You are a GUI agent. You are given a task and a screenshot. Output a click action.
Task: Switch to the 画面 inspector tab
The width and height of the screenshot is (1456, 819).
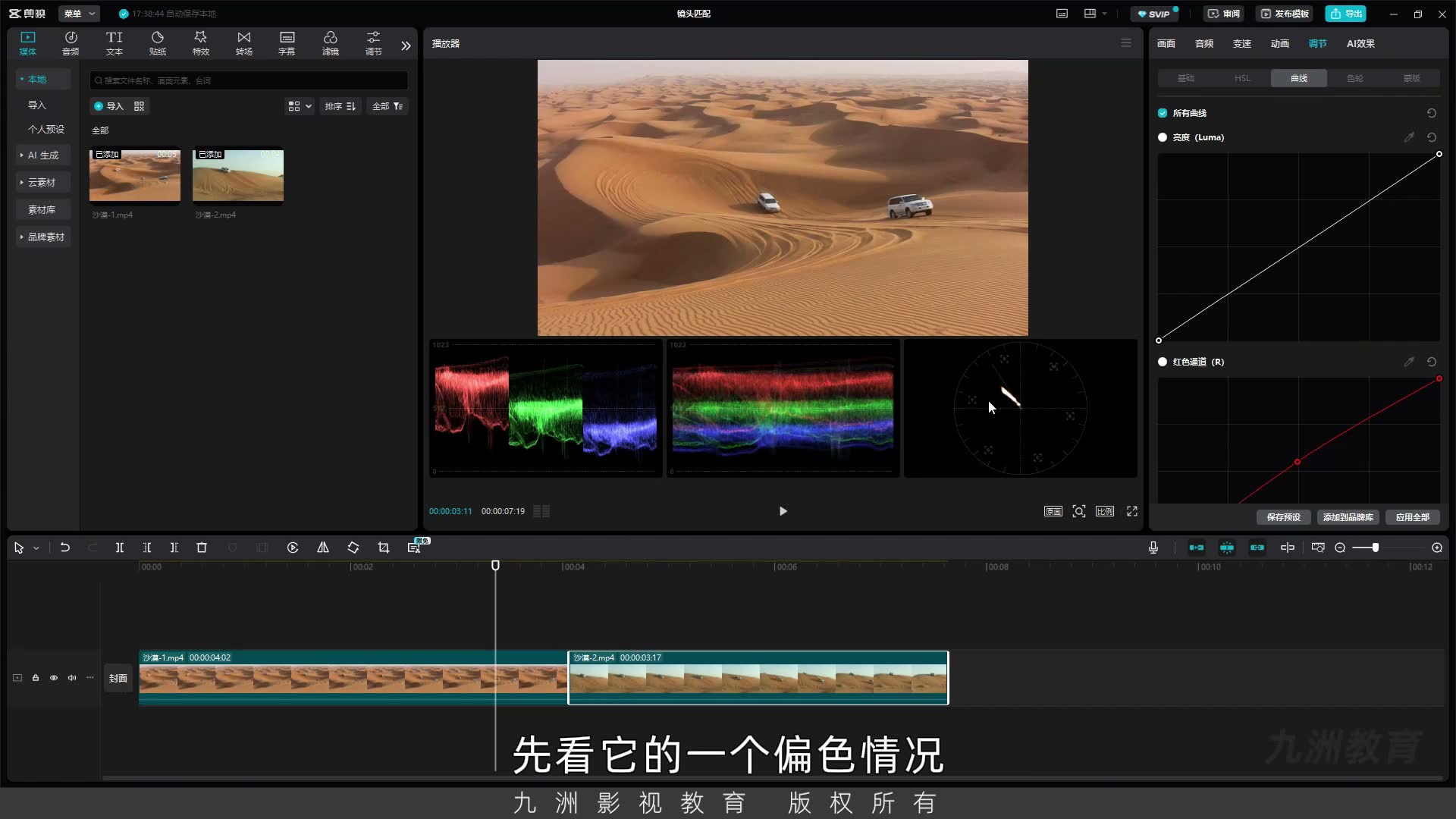pyautogui.click(x=1166, y=43)
